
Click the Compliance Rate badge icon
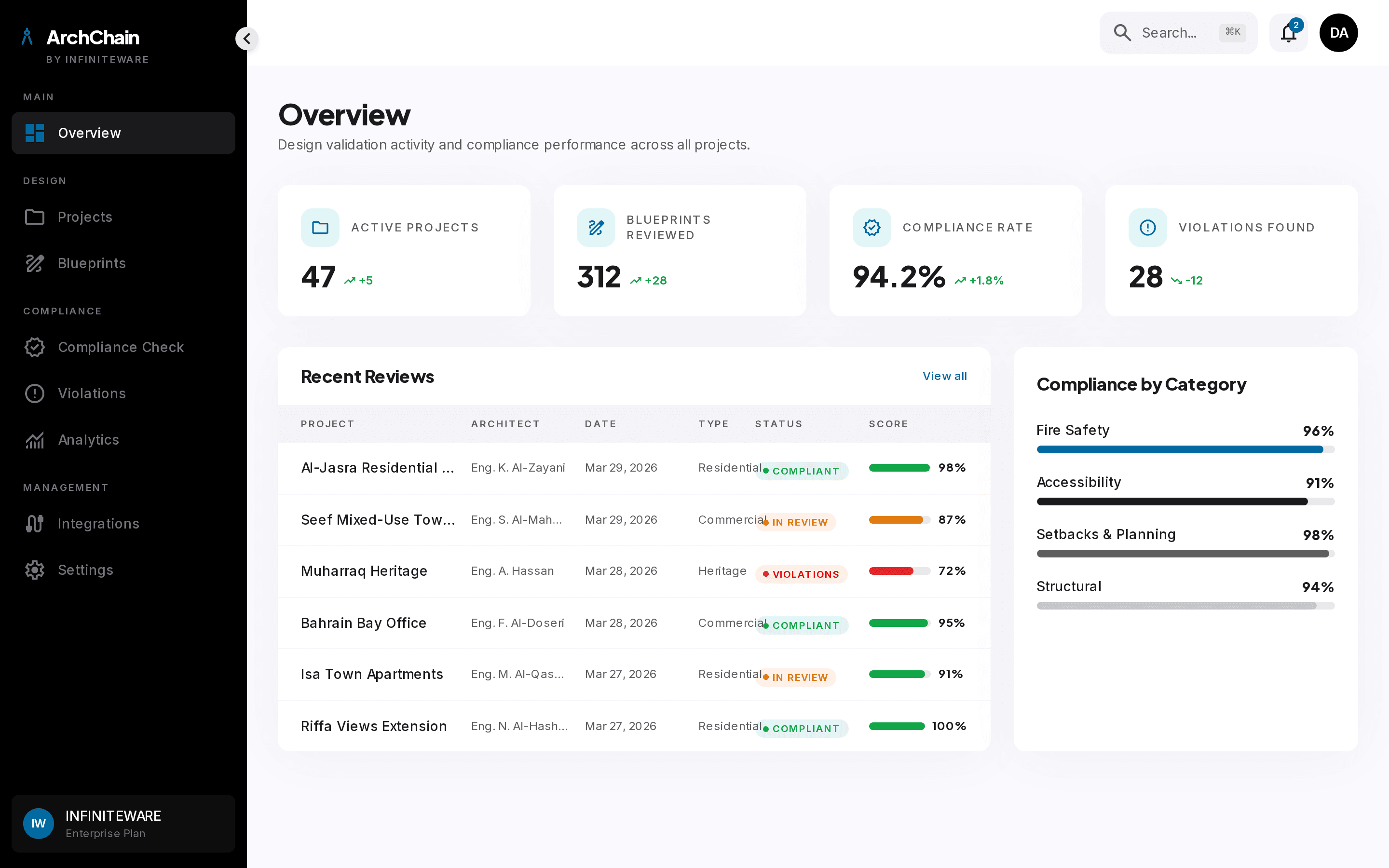872,228
